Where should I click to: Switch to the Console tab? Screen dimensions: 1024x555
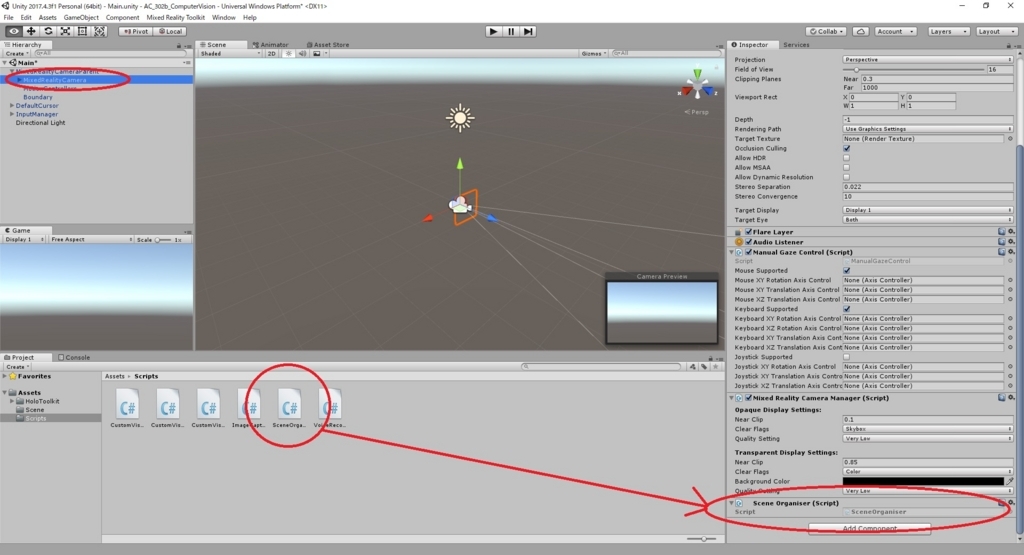click(x=74, y=358)
